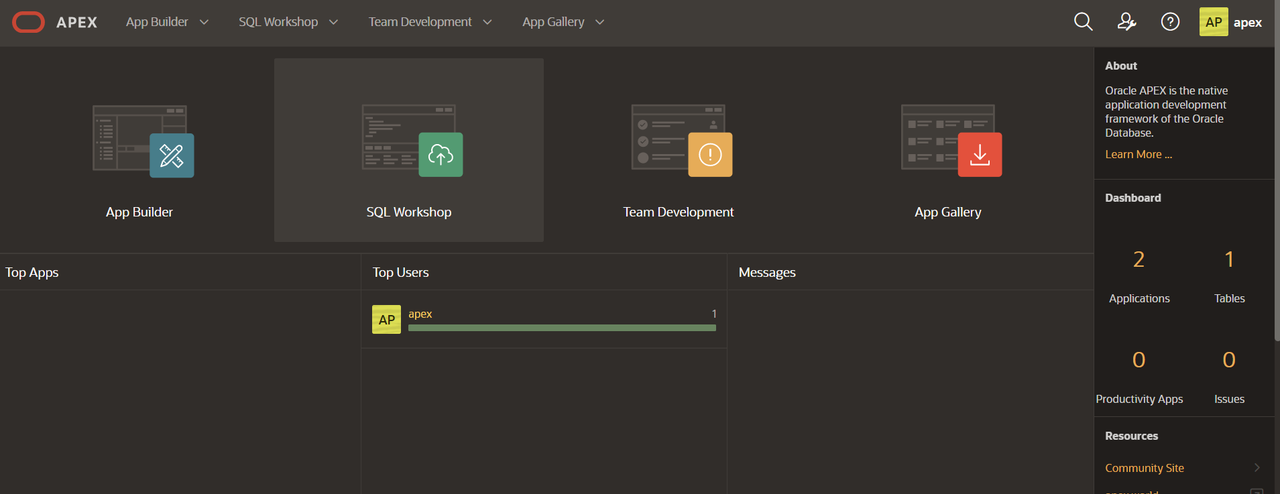The image size is (1280, 494).
Task: Open the search magnifier icon
Action: point(1083,22)
